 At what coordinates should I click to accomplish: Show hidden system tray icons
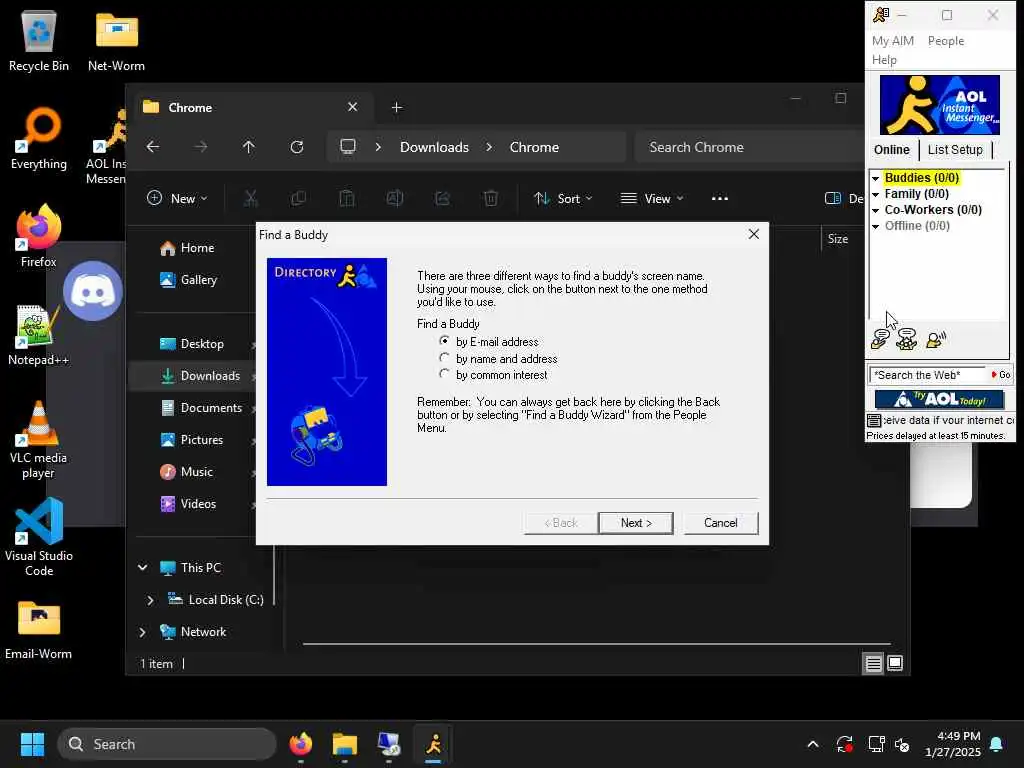click(x=813, y=744)
